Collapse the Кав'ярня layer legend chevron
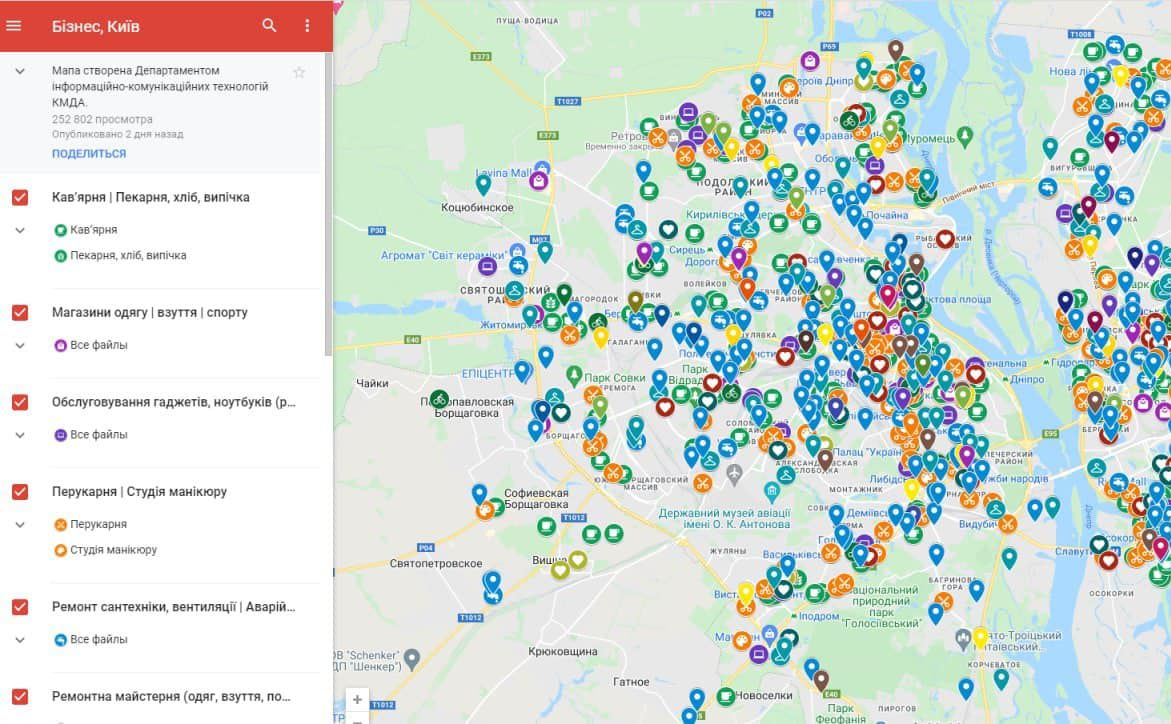 20,230
